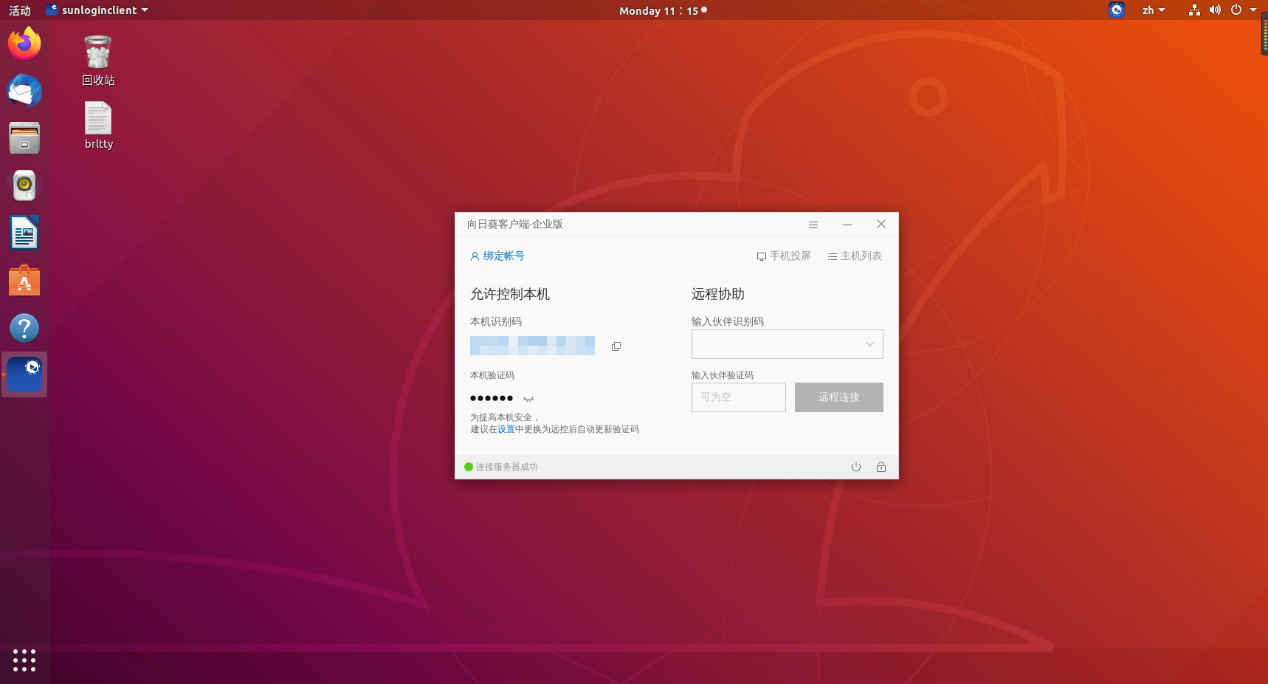This screenshot has width=1268, height=684.
Task: Click Sunlogin client icon in dock
Action: point(24,375)
